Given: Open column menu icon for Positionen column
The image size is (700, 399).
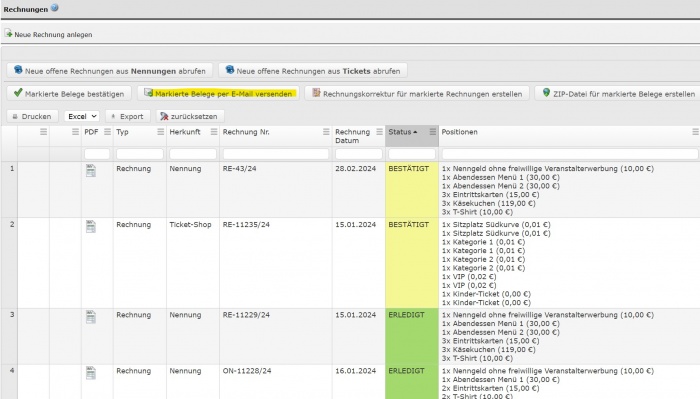Looking at the screenshot, I should click(x=695, y=132).
